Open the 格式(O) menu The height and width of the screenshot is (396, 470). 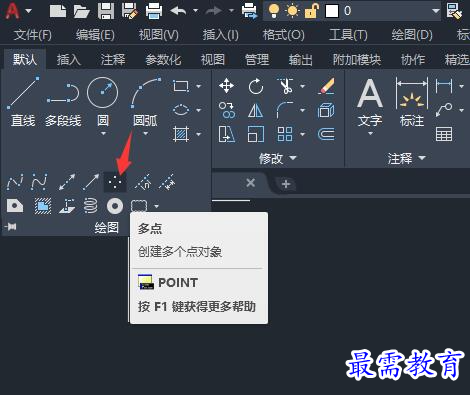click(284, 35)
